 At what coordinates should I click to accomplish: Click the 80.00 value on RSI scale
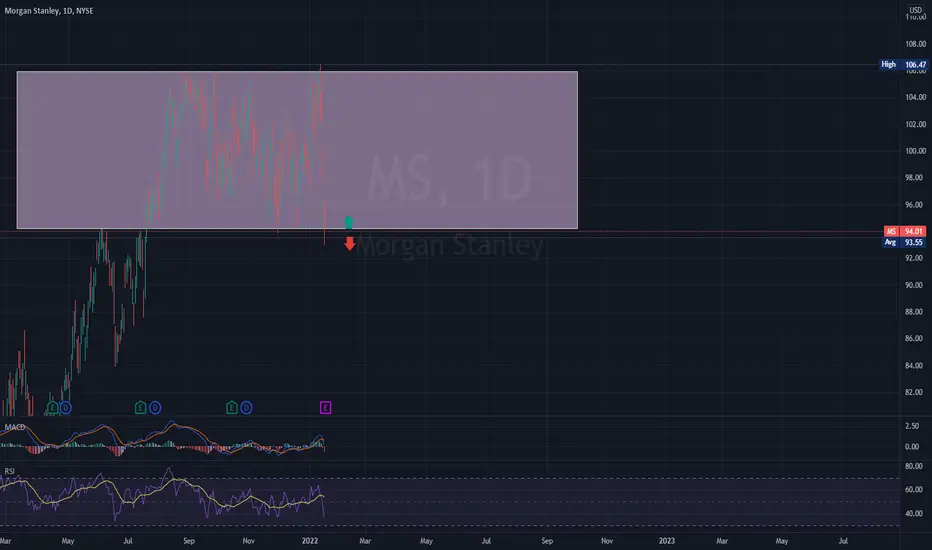pyautogui.click(x=914, y=466)
